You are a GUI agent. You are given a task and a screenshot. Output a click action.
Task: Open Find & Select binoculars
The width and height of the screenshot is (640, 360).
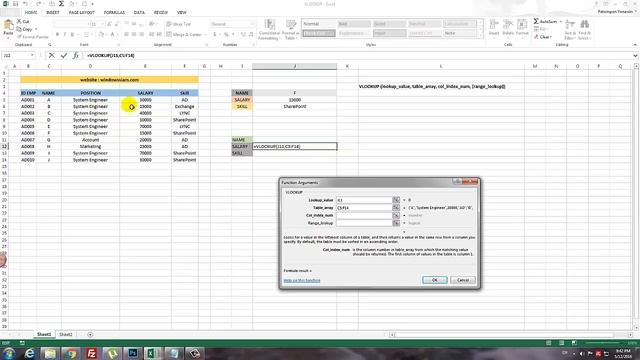(x=584, y=30)
